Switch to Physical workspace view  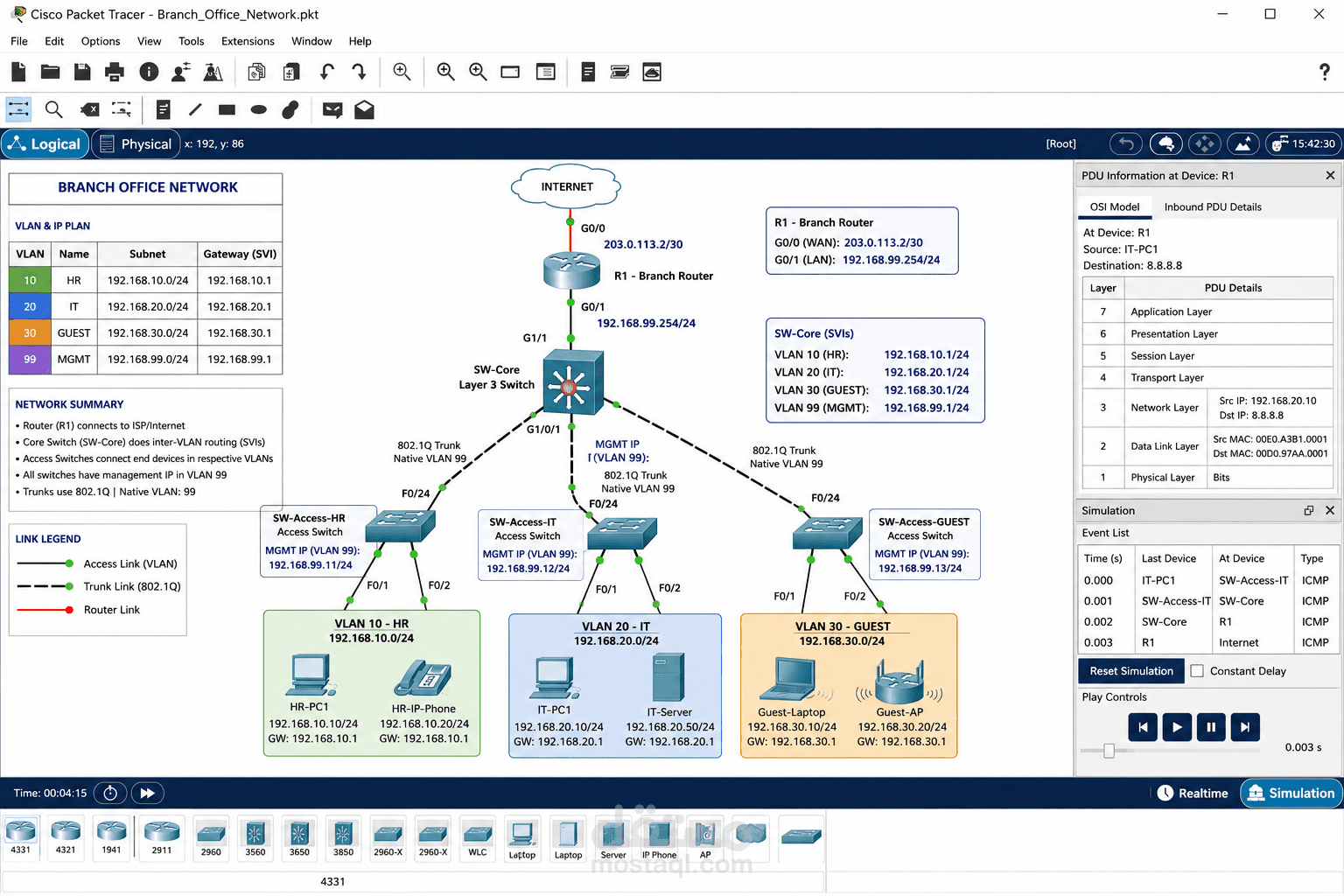tap(136, 143)
